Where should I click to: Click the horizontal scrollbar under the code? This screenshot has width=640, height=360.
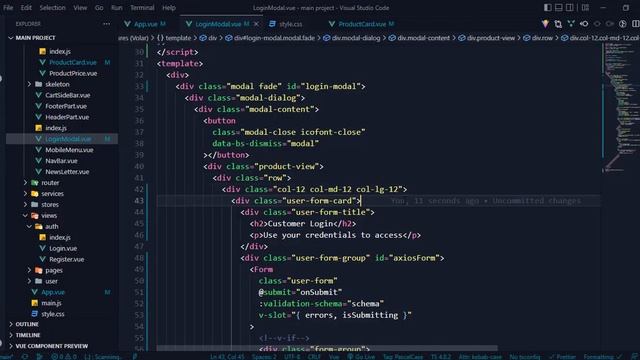(327, 348)
